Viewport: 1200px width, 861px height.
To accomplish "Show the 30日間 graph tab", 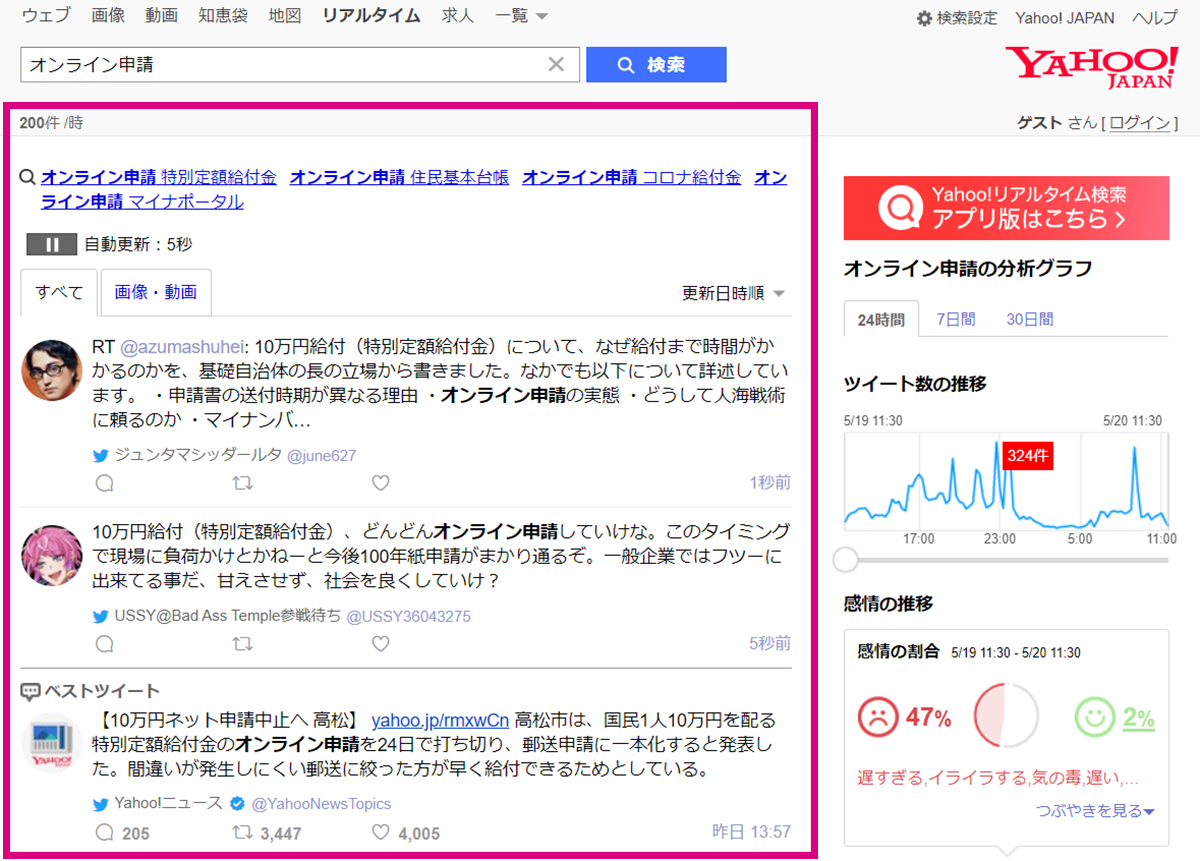I will tap(1030, 319).
